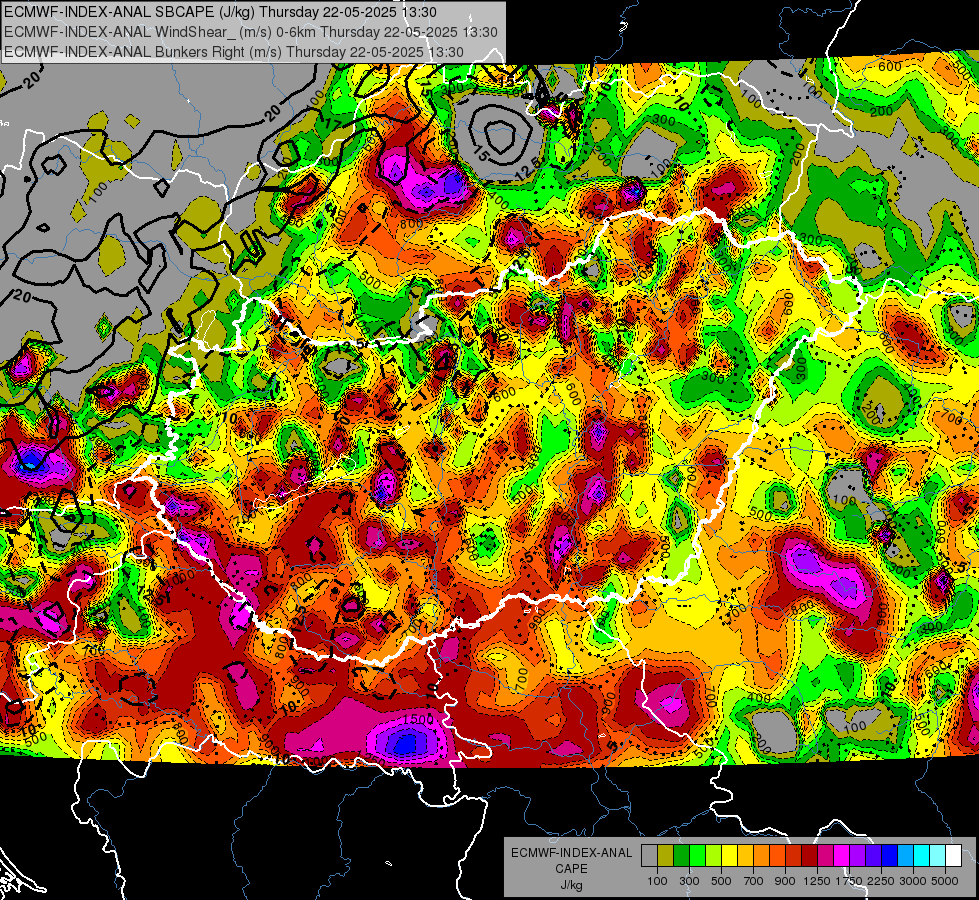
Task: Click the 1500 contour label on the map
Action: (x=418, y=720)
